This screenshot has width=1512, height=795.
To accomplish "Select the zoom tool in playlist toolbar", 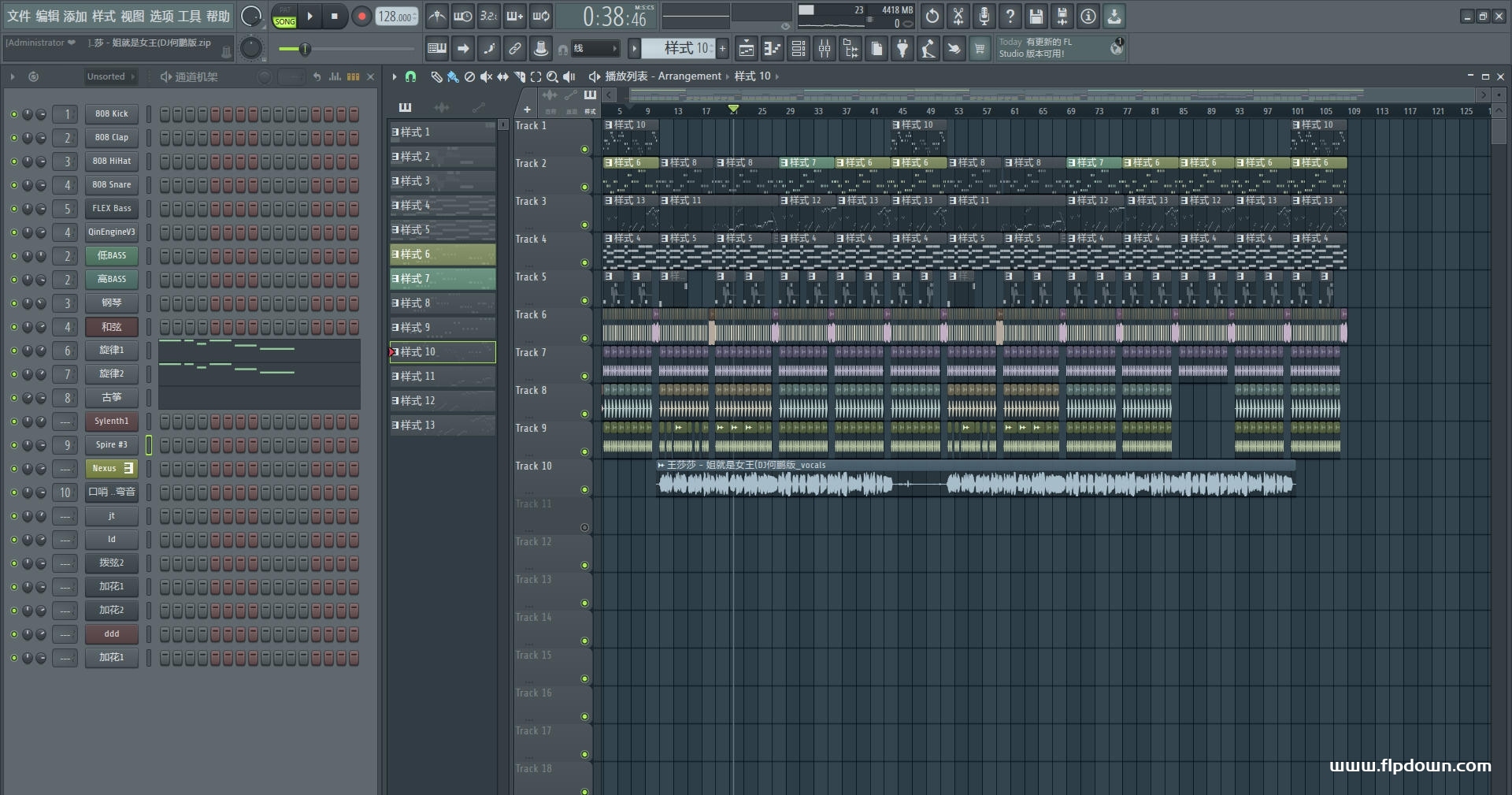I will (553, 76).
